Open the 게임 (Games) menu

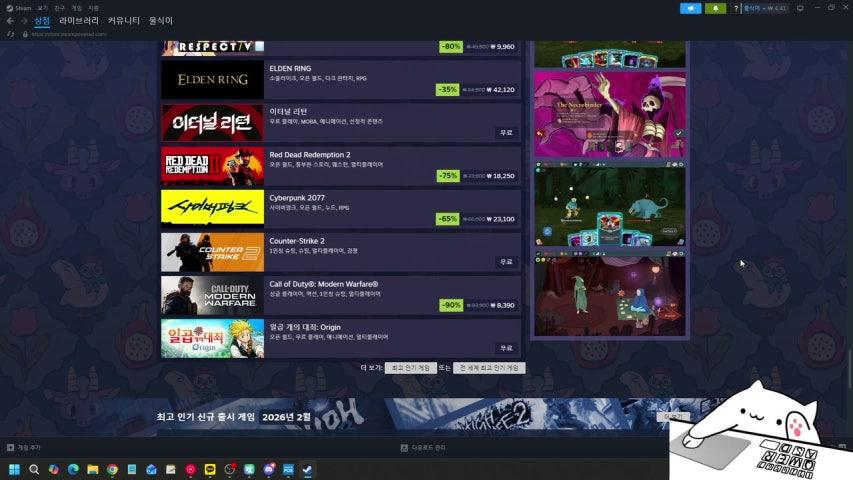pyautogui.click(x=76, y=8)
